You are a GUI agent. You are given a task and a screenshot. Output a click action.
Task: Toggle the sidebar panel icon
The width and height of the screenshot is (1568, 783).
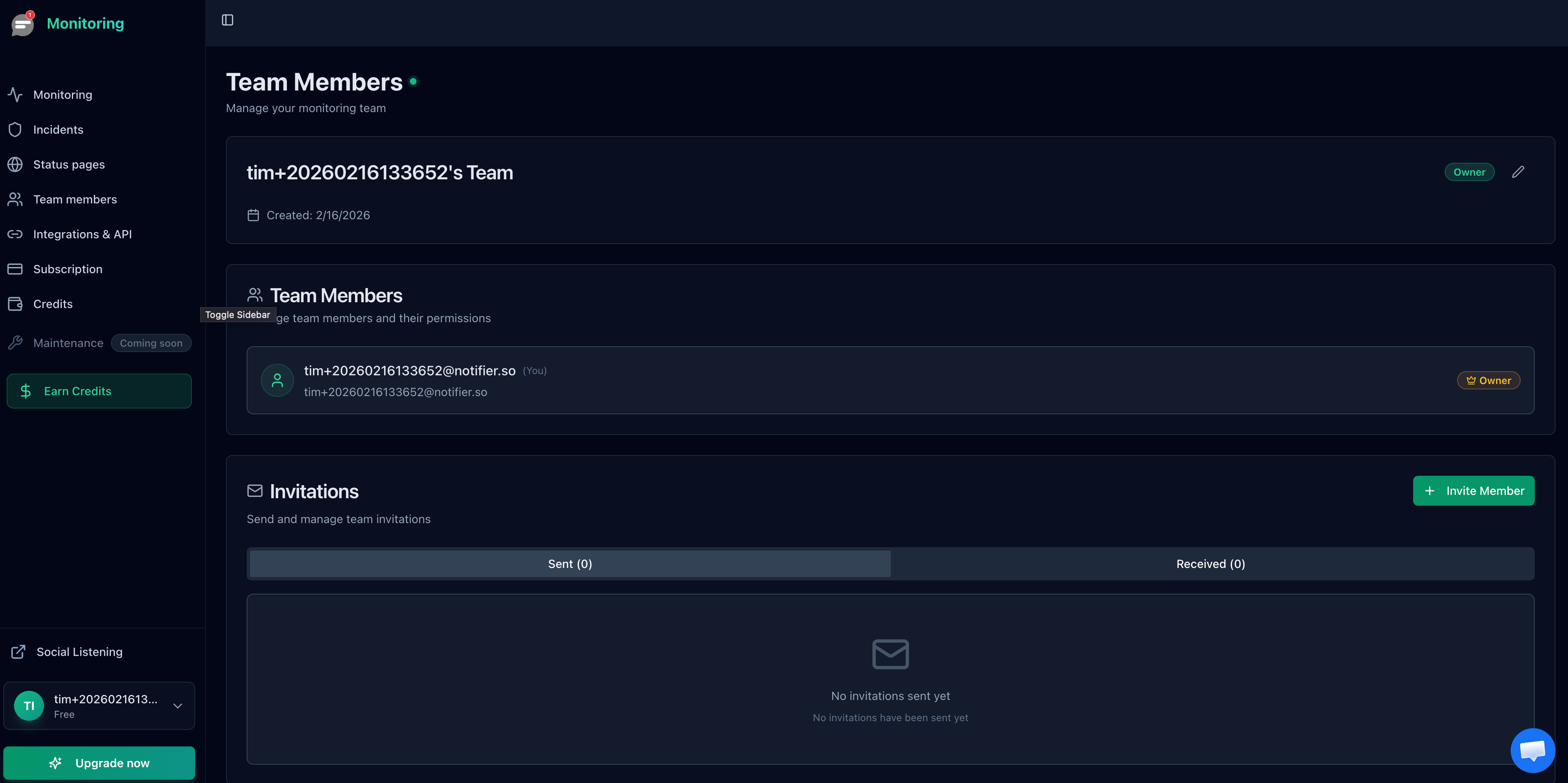point(227,20)
